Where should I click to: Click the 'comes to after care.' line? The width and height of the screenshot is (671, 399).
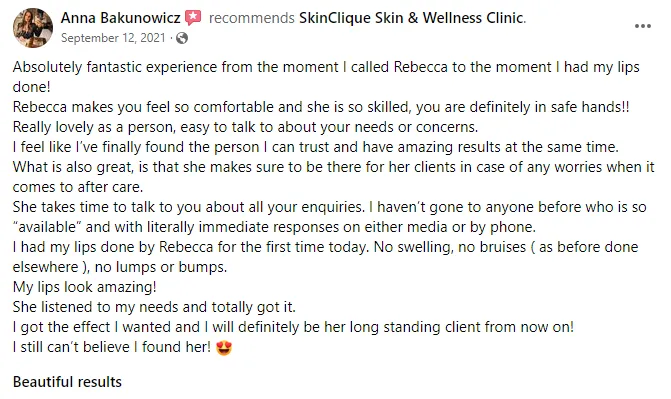point(78,187)
